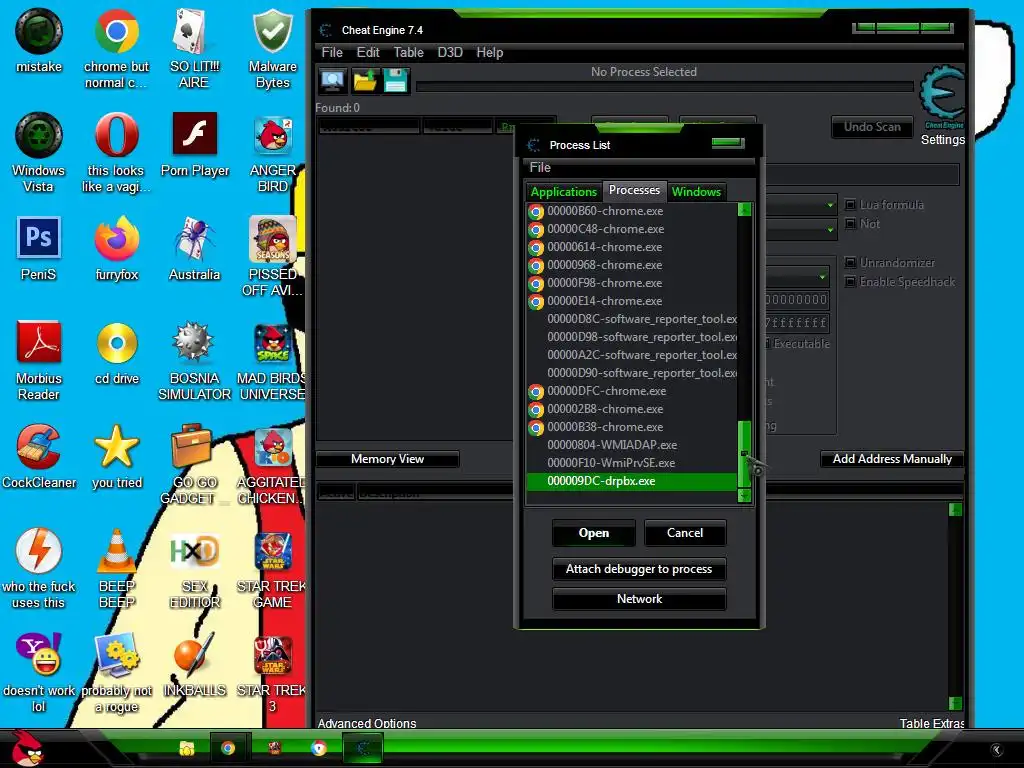Toggle the Executable checkbox

click(768, 344)
